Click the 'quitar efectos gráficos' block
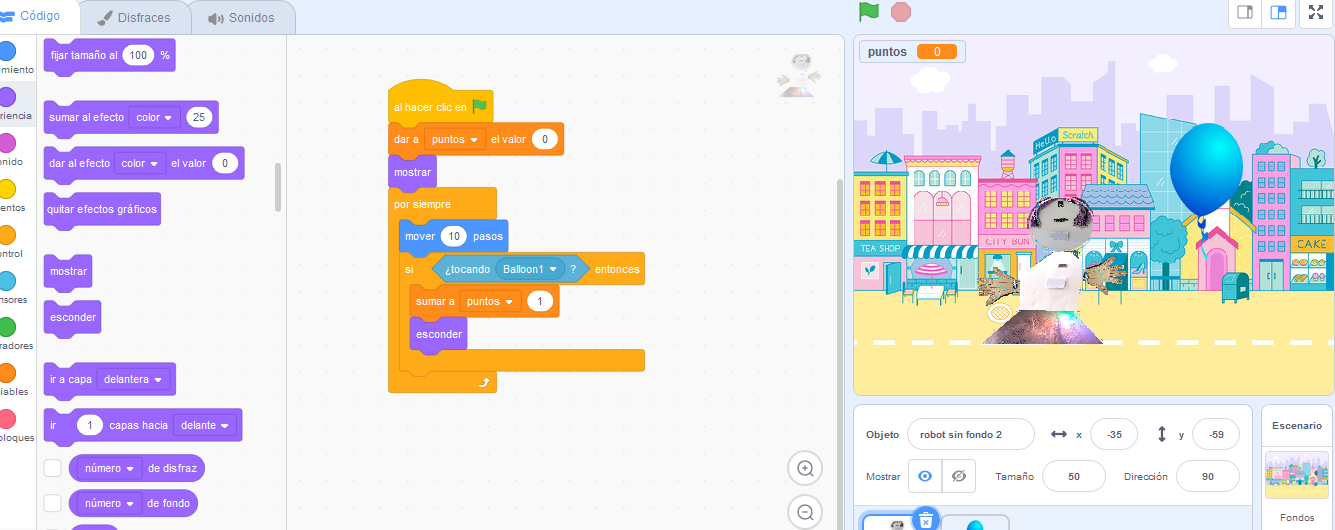This screenshot has width=1335, height=530. 102,210
